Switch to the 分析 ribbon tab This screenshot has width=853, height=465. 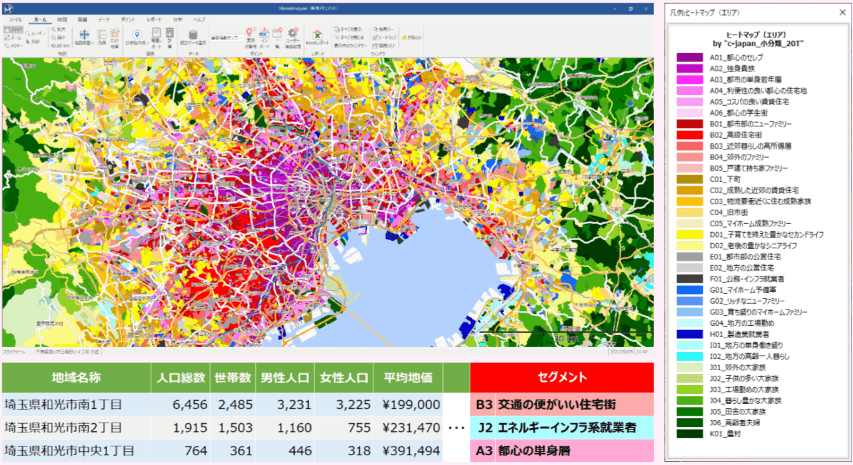coord(178,20)
